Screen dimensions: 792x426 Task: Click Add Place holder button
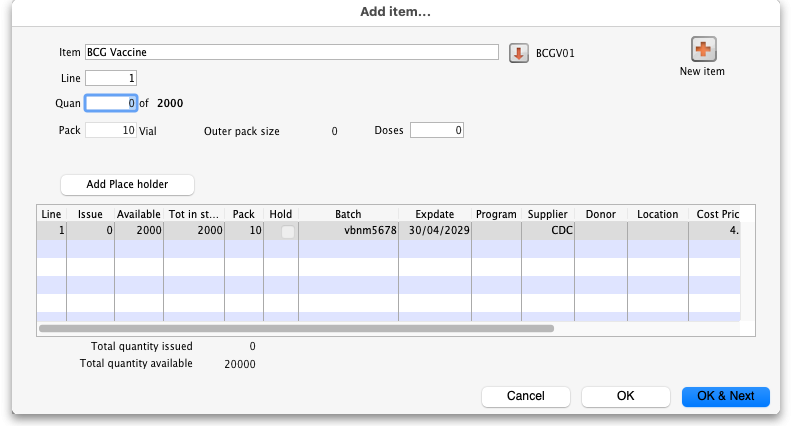[x=127, y=184]
